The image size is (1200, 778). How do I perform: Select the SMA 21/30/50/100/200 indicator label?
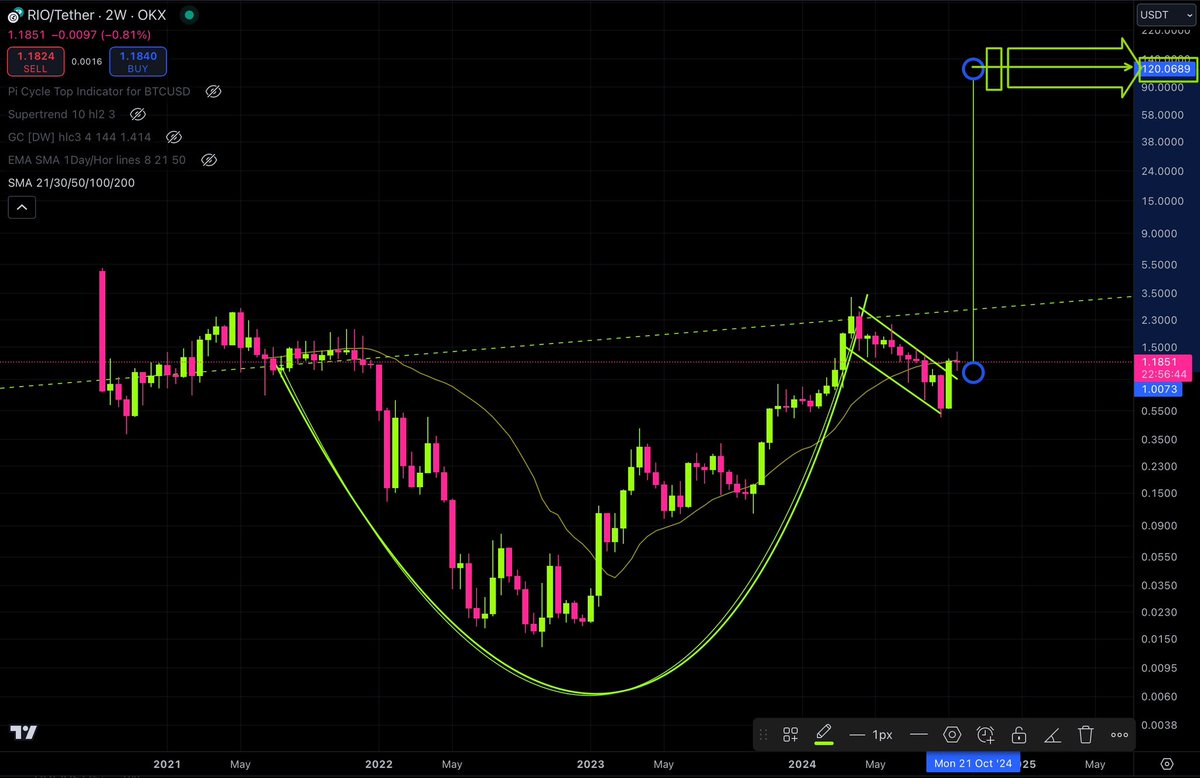71,183
